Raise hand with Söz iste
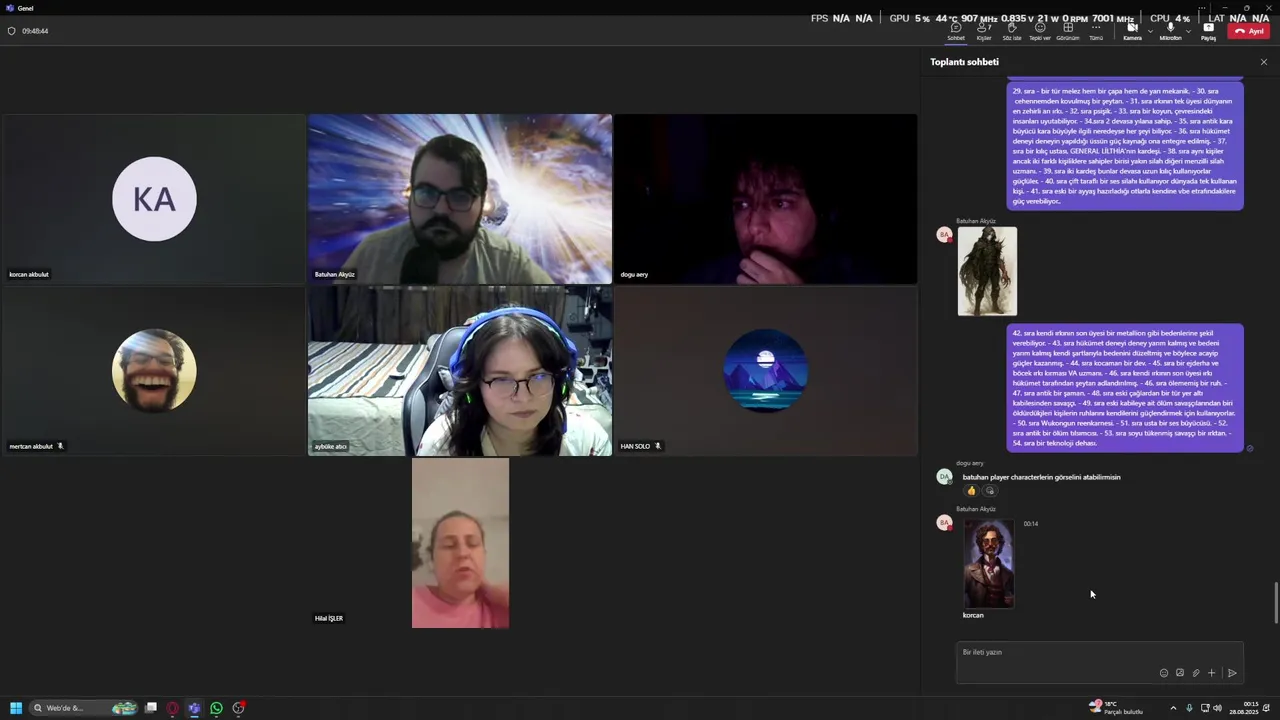The height and width of the screenshot is (720, 1280). [x=1012, y=31]
